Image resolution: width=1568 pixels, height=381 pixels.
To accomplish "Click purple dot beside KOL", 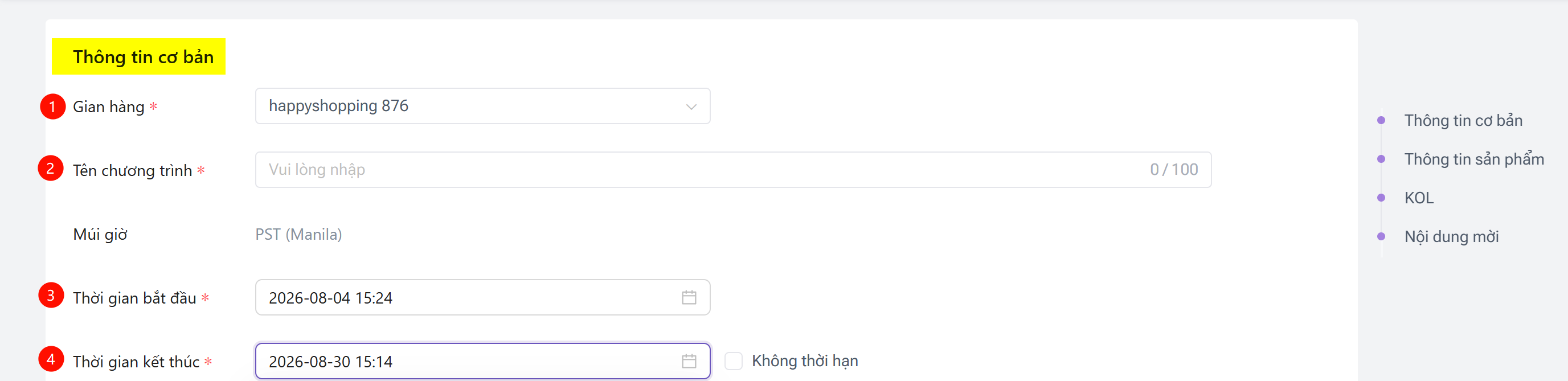I will 1381,198.
